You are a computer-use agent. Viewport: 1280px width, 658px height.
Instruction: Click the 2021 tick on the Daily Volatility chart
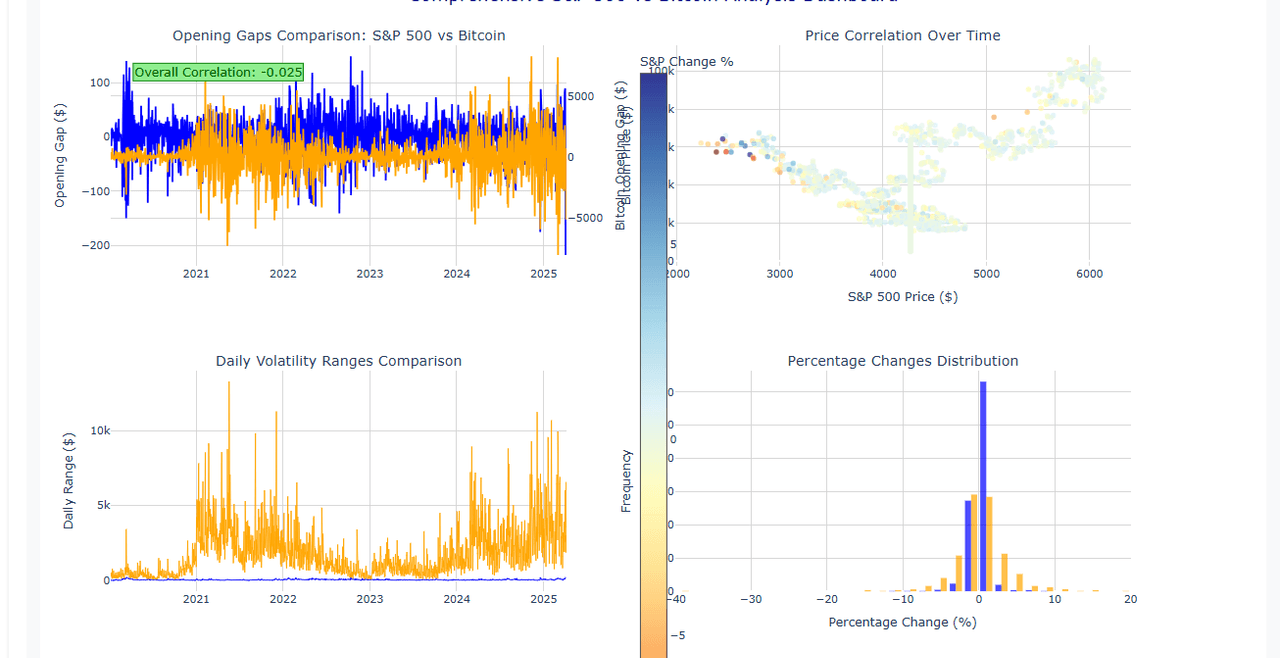(x=196, y=599)
